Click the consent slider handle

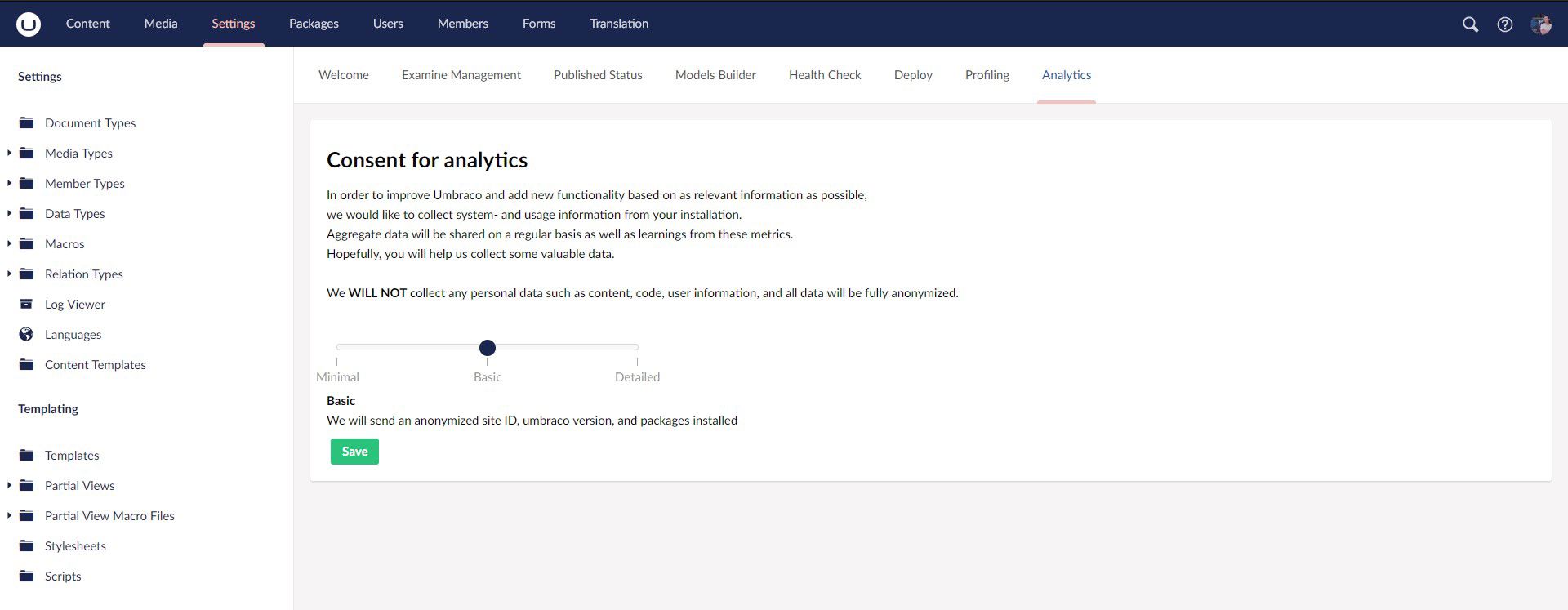coord(488,348)
